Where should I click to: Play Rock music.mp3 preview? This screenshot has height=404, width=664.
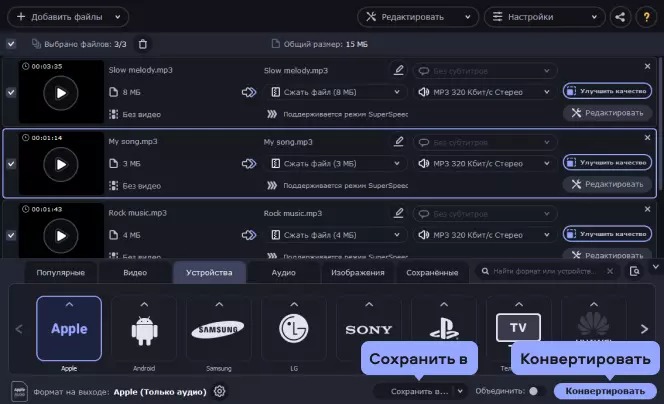coord(61,235)
